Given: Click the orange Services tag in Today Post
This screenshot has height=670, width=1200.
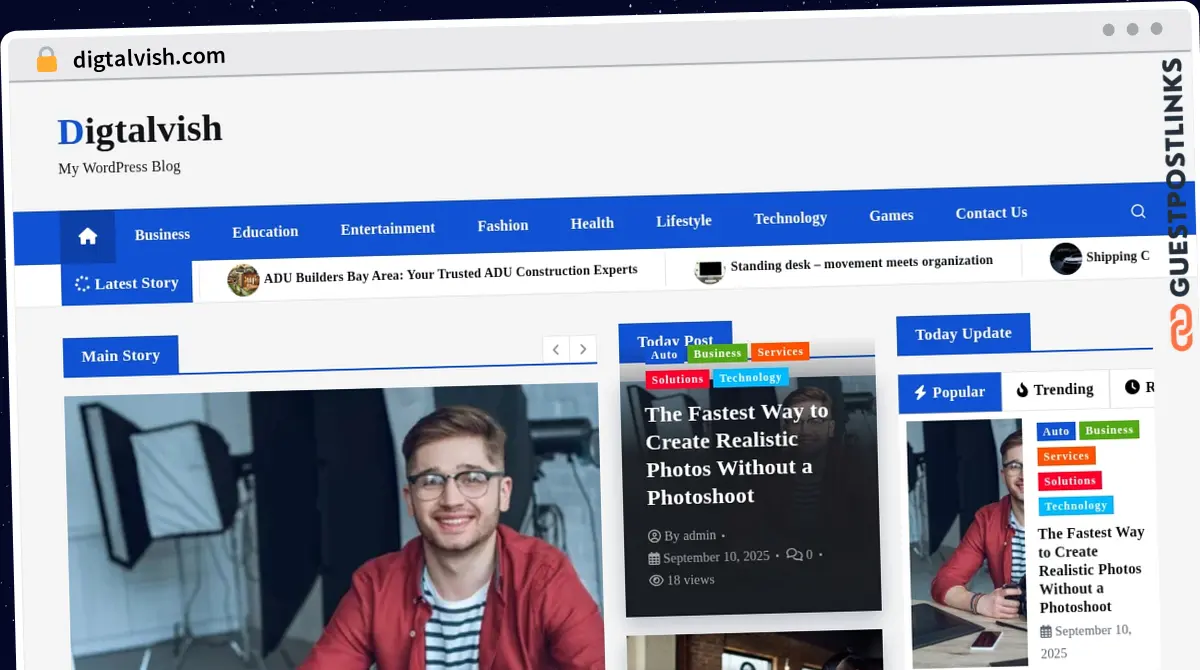Looking at the screenshot, I should coord(780,351).
